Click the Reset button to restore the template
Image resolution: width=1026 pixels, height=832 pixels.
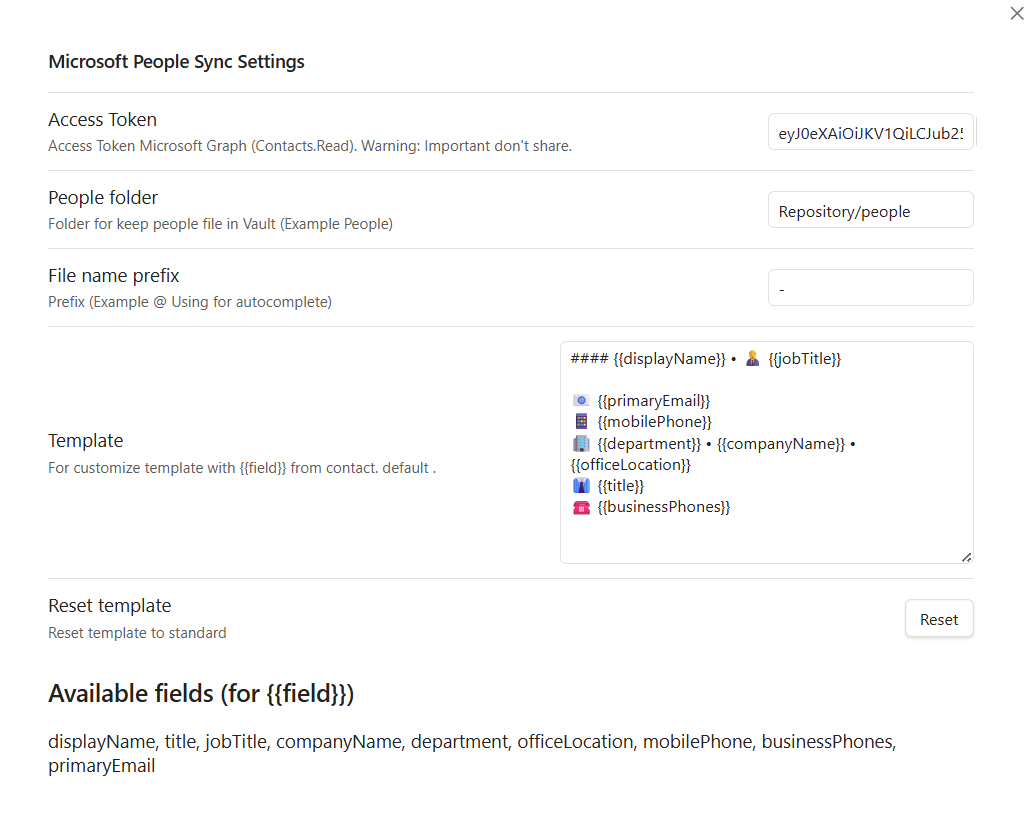938,618
